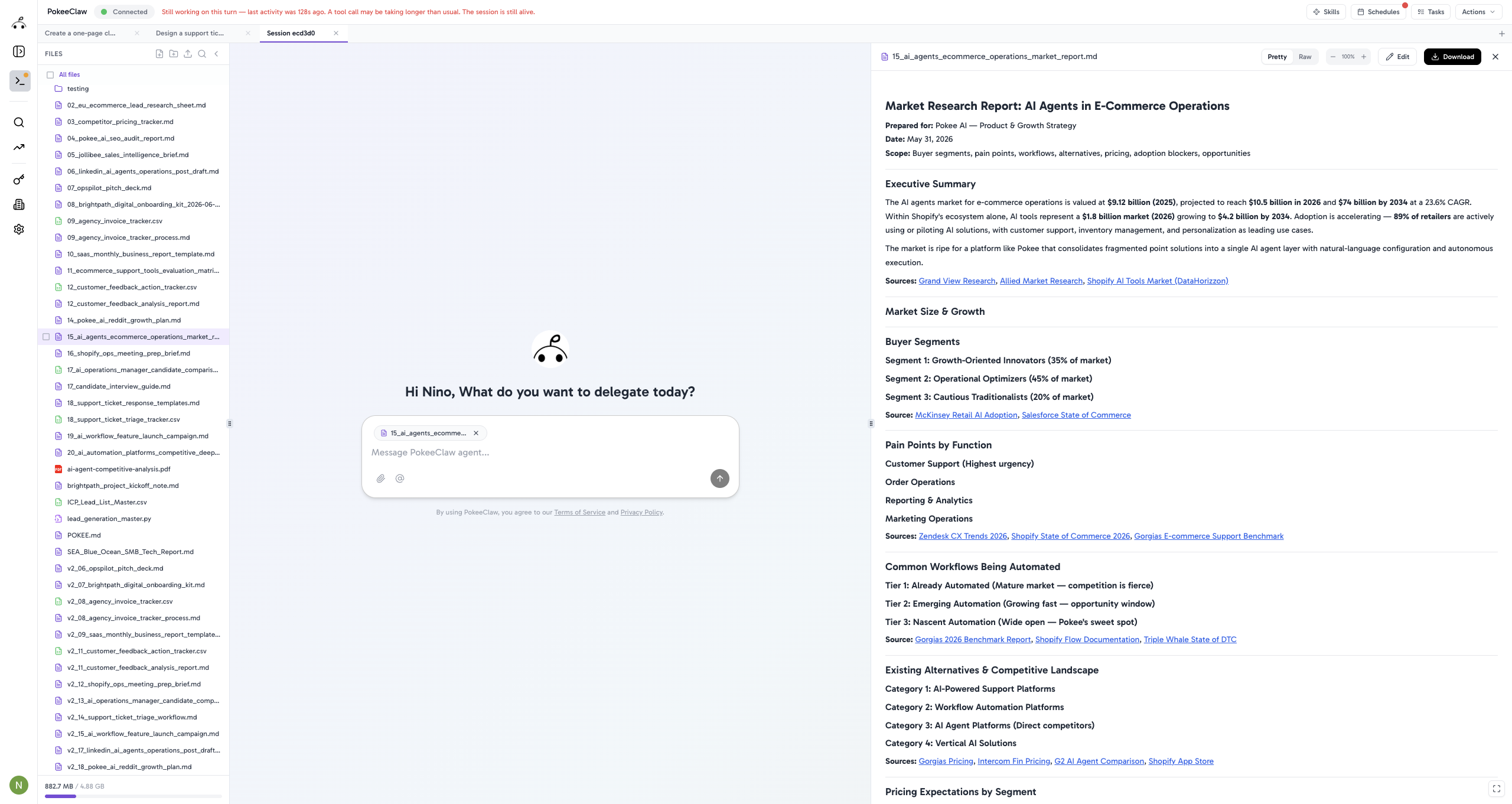Open the Tasks menu
This screenshot has width=1512, height=804.
click(x=1430, y=12)
